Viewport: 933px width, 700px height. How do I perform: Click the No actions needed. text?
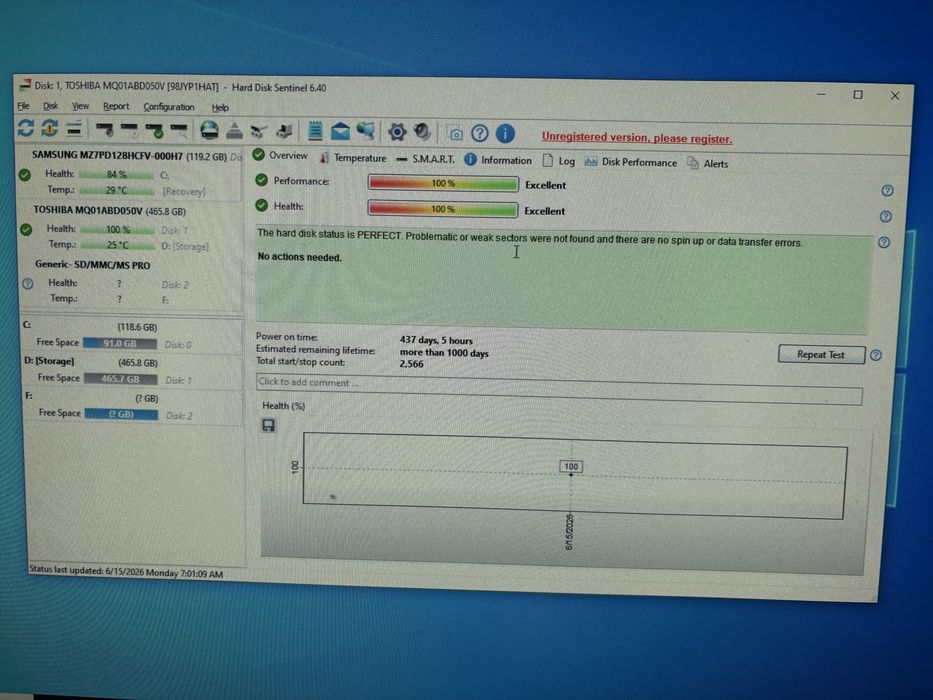coord(299,257)
